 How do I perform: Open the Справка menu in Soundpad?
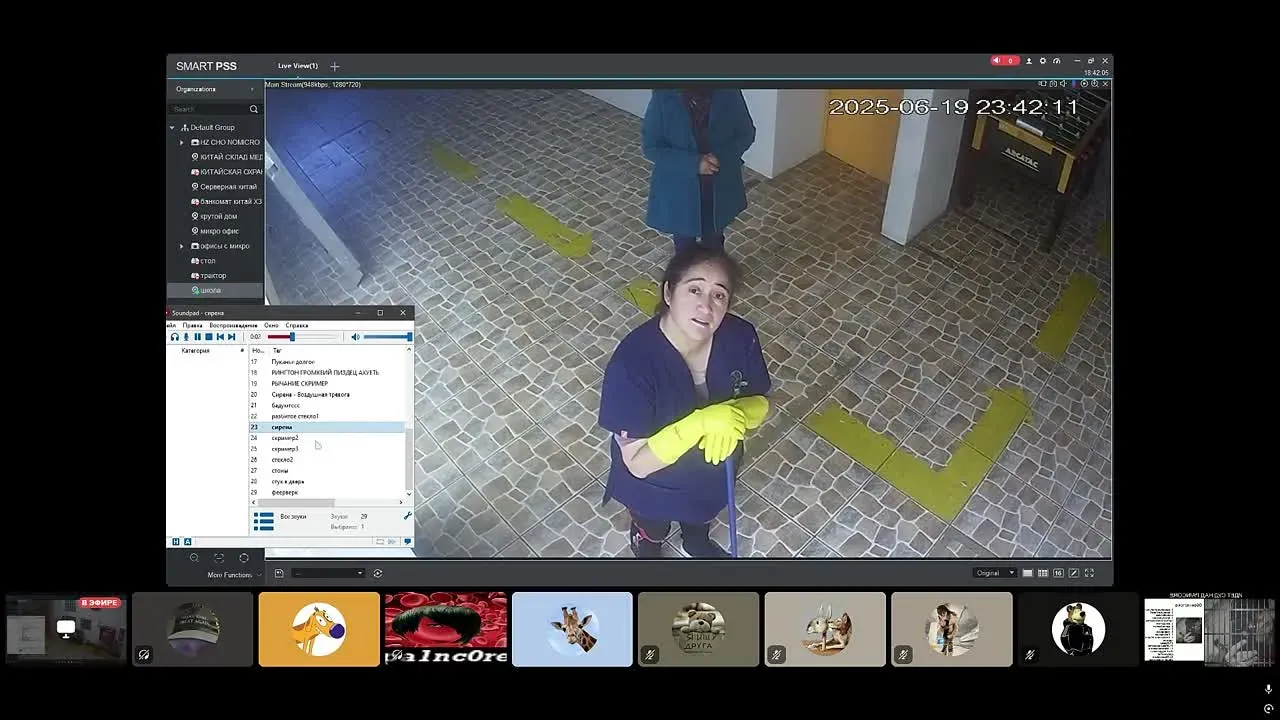(297, 325)
